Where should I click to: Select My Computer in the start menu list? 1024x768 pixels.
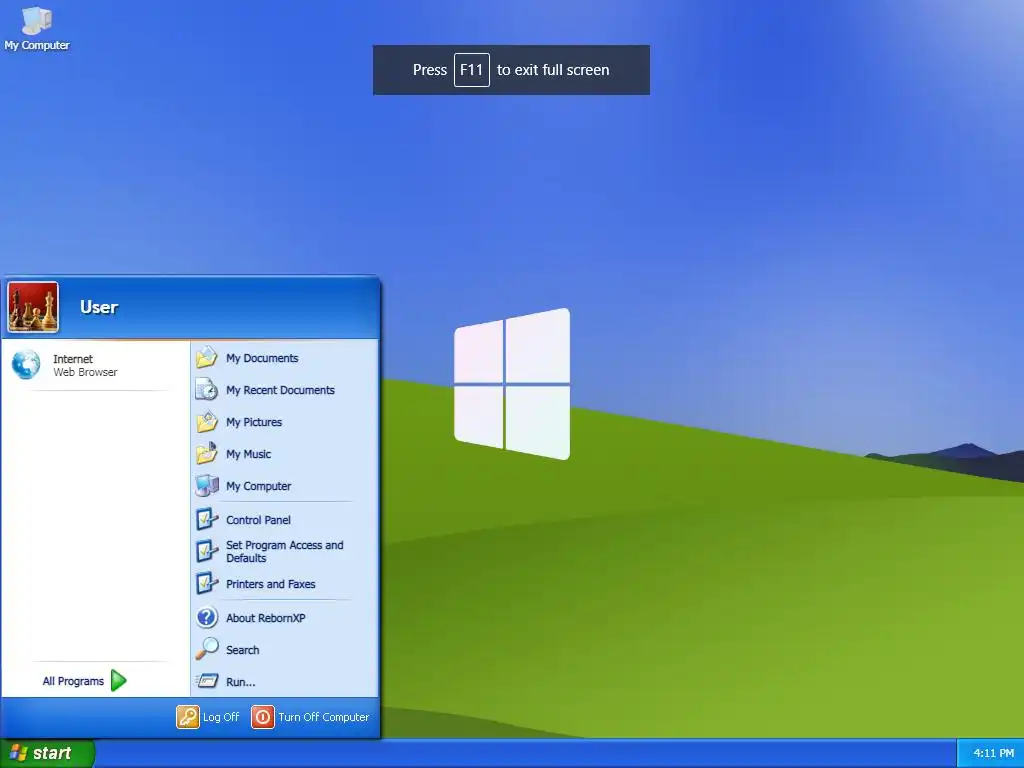tap(285, 486)
